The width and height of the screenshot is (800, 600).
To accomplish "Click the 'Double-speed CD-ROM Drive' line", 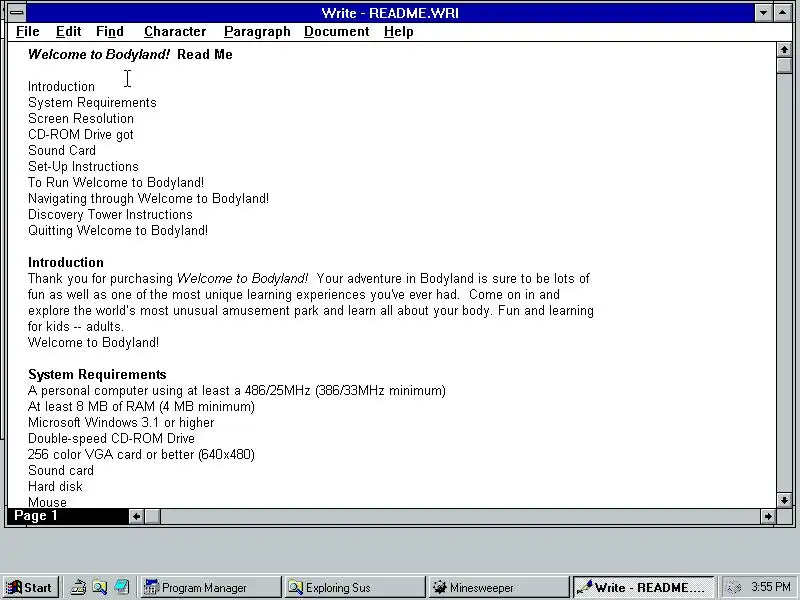I will pos(111,439).
